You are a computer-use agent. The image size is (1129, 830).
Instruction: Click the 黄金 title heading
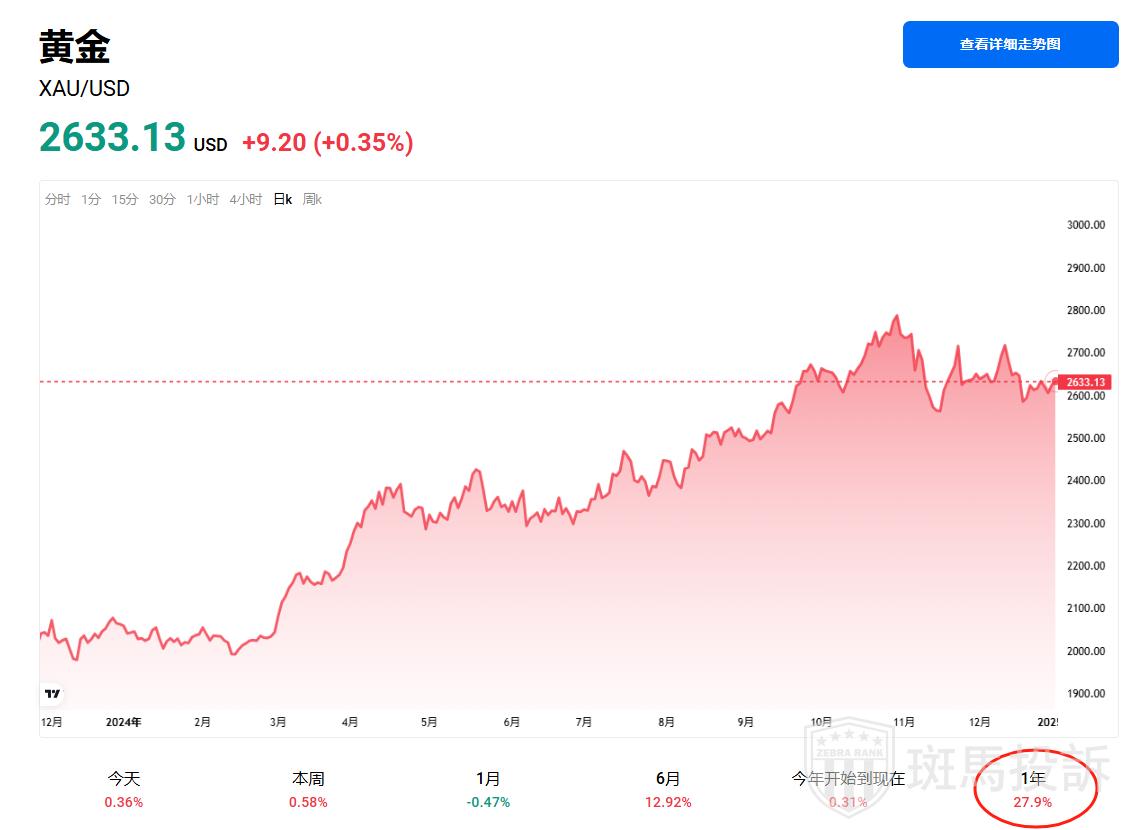tap(74, 47)
